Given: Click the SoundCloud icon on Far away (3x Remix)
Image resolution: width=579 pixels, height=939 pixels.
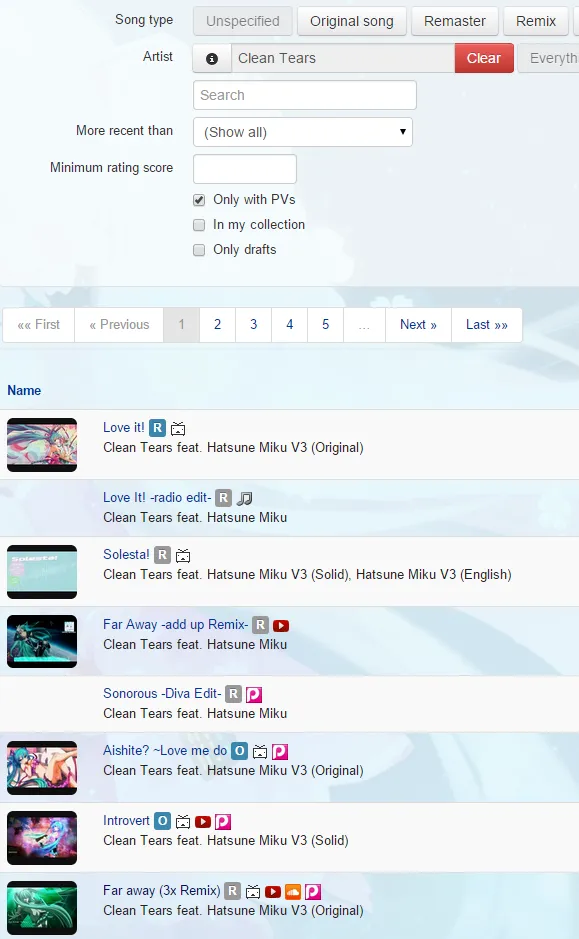Looking at the screenshot, I should tap(293, 892).
